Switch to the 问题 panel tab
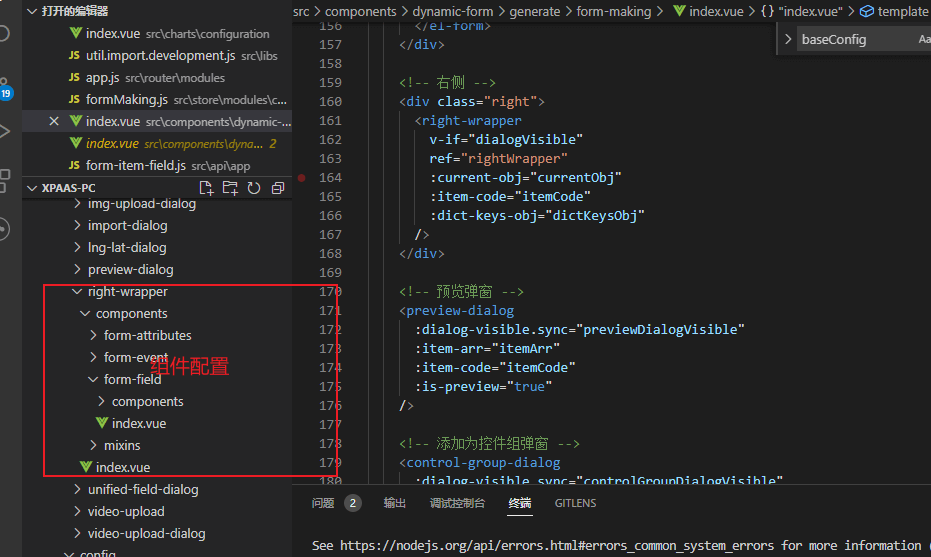 tap(323, 503)
